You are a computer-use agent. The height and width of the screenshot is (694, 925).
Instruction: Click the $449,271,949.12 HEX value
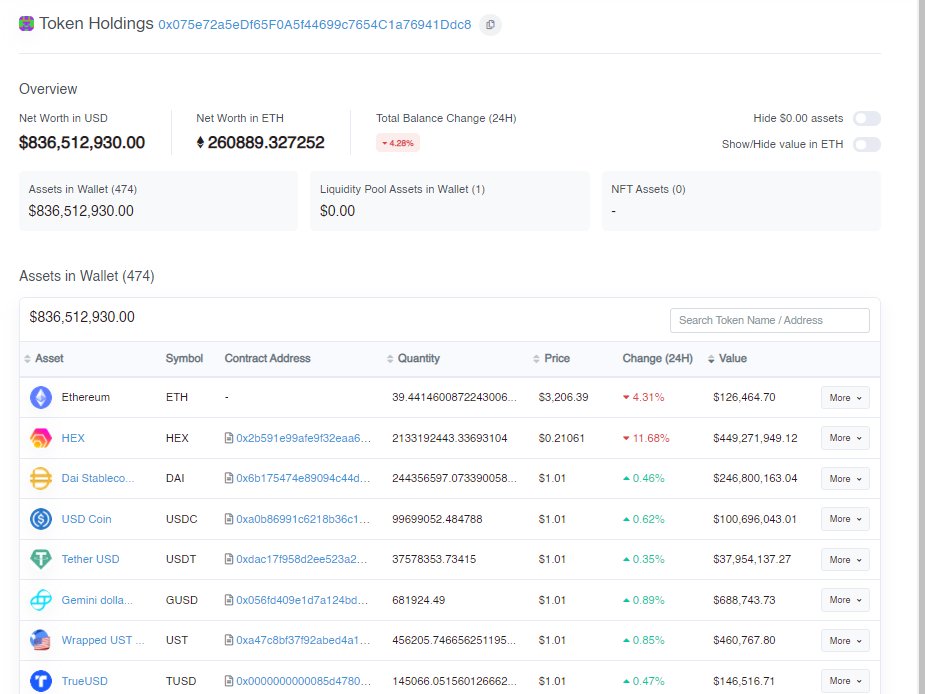(x=755, y=438)
